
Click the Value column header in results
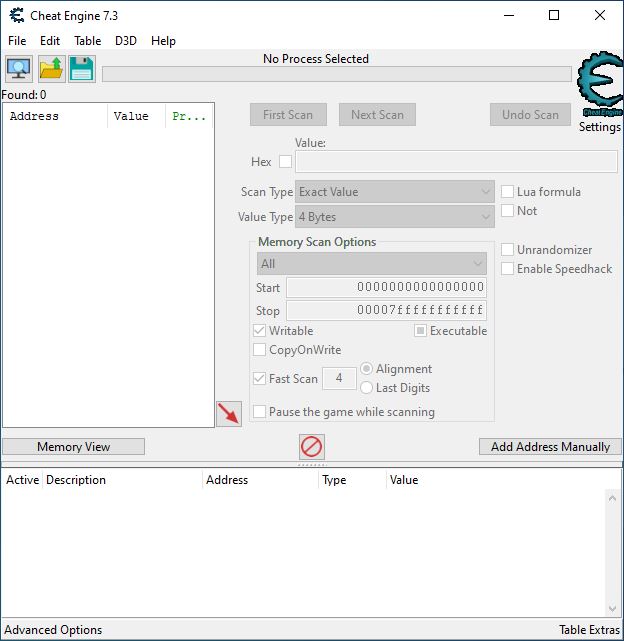pyautogui.click(x=137, y=116)
